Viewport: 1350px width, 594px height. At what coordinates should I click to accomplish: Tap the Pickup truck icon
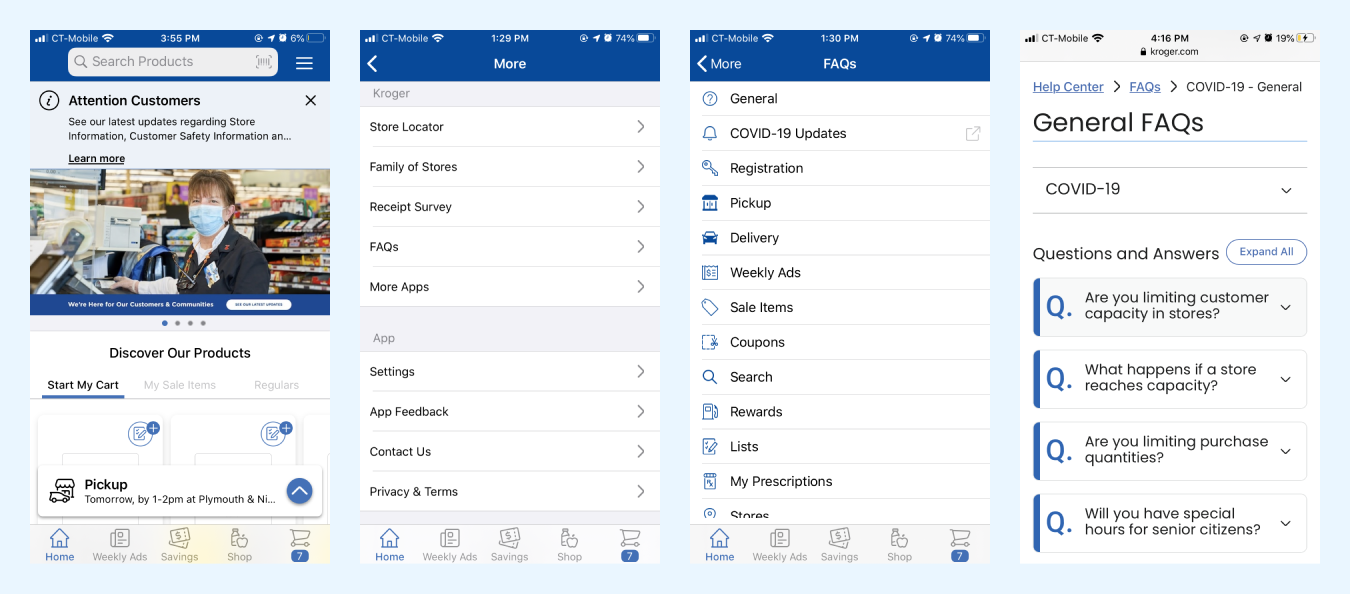[x=62, y=491]
